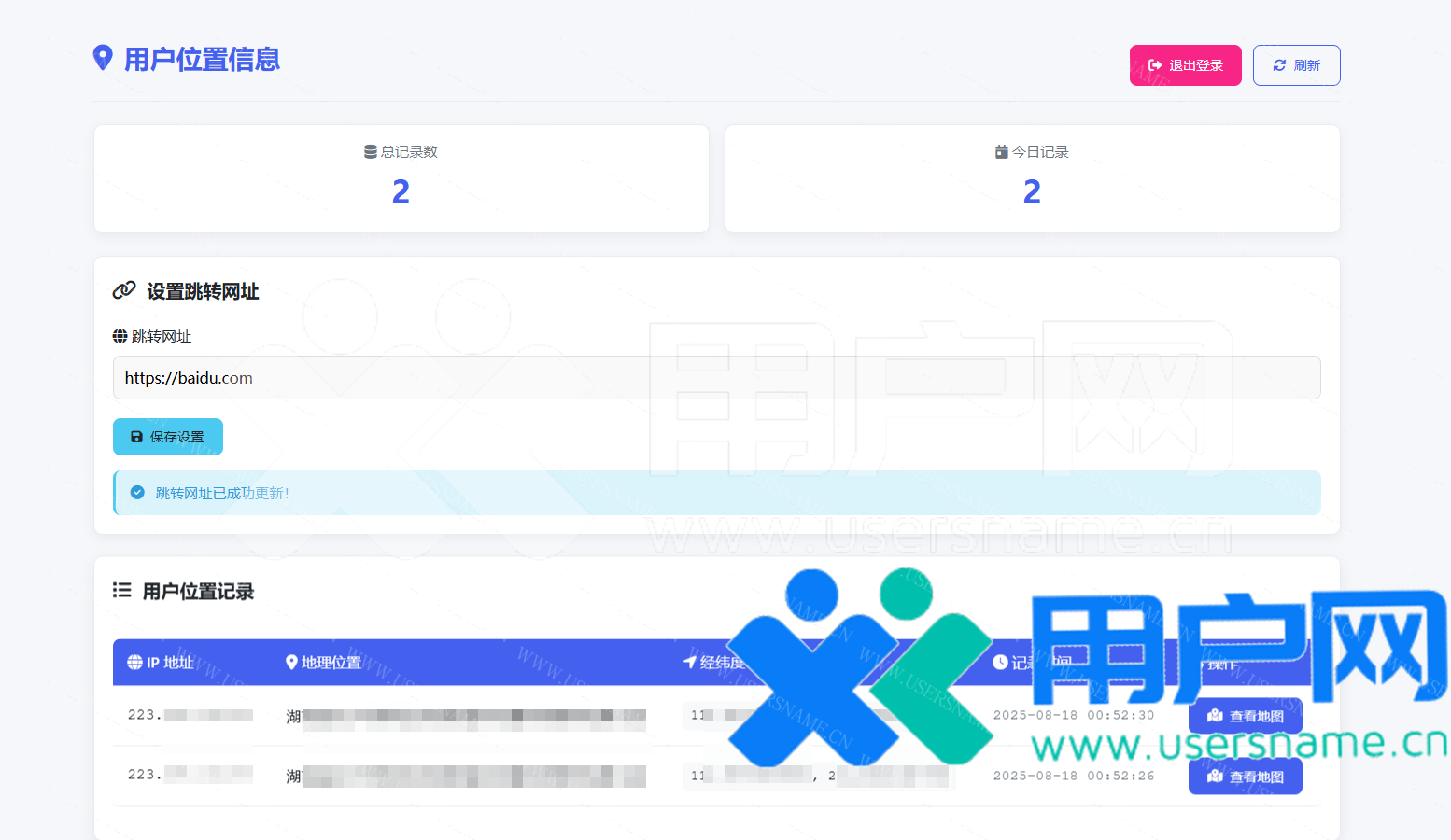Click the timestamp 2025-08-18 00:52:30

1073,715
